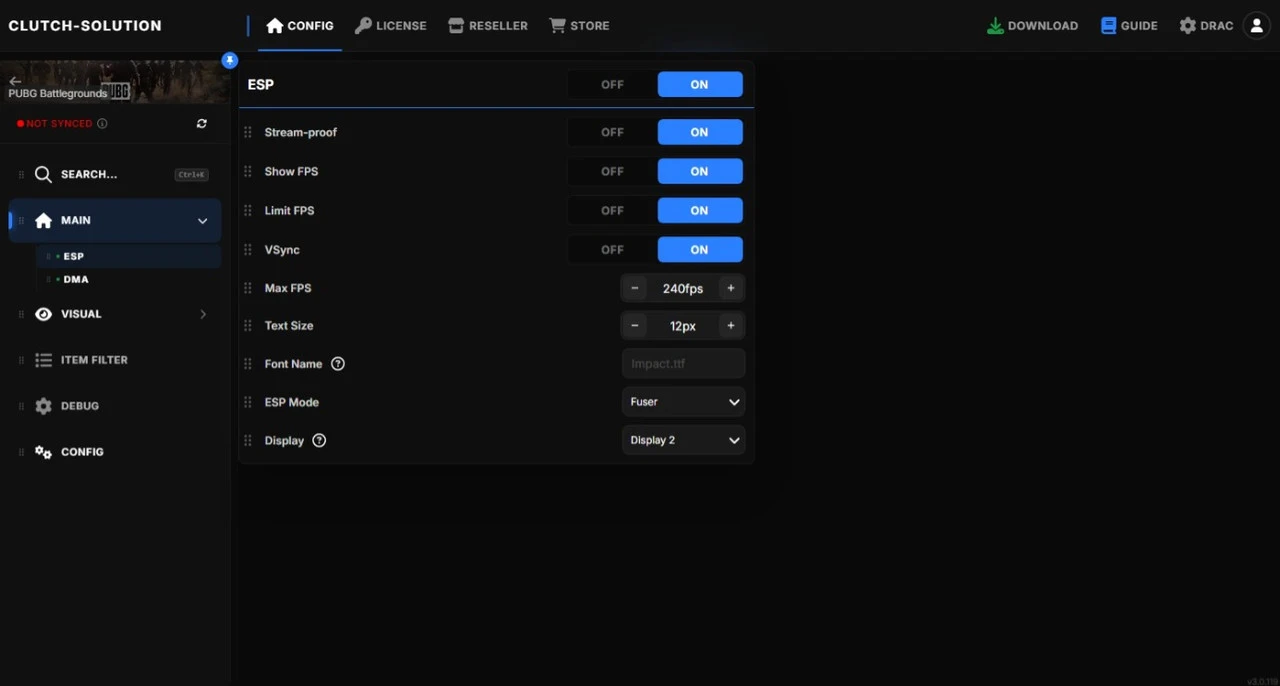
Task: Click the DOWNLOAD button
Action: (1032, 26)
